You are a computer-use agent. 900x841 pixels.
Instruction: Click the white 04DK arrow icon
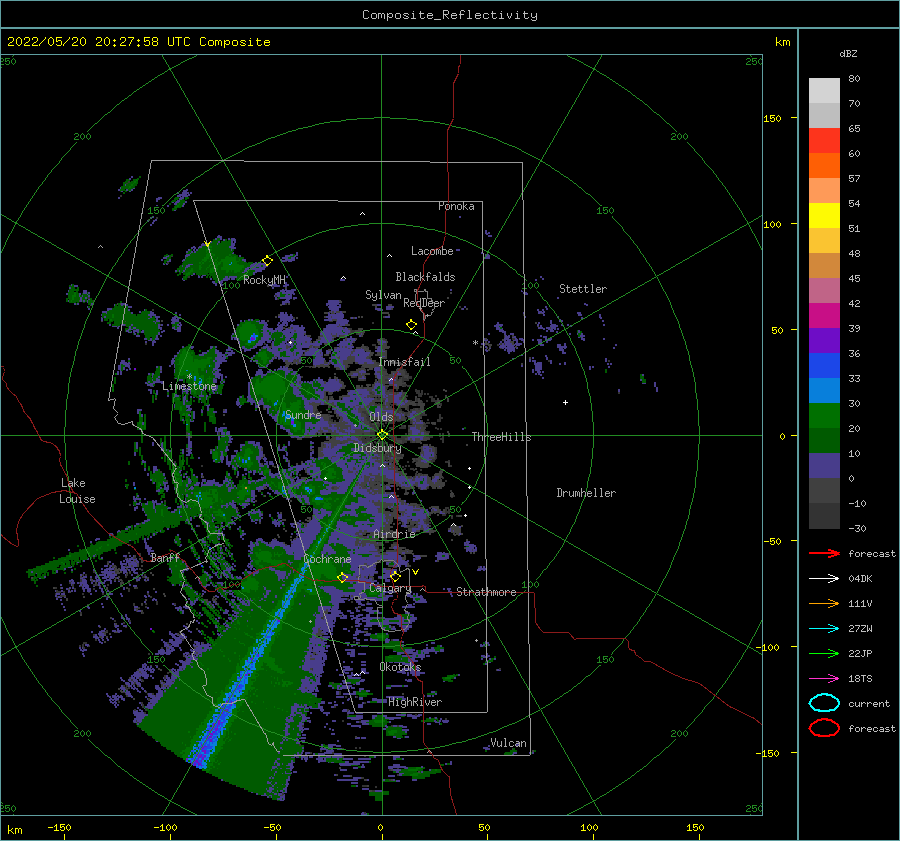pyautogui.click(x=824, y=578)
